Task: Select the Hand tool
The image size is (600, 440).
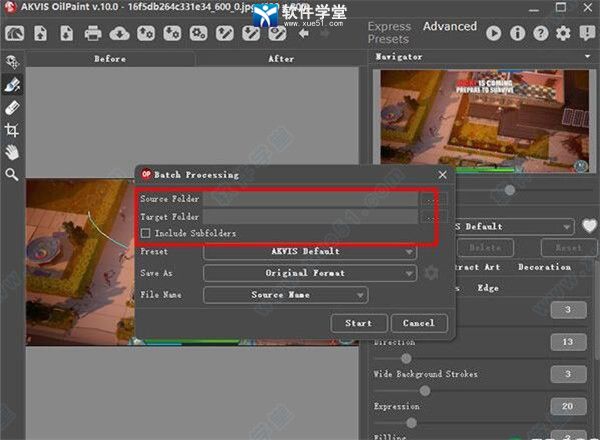Action: [x=12, y=152]
